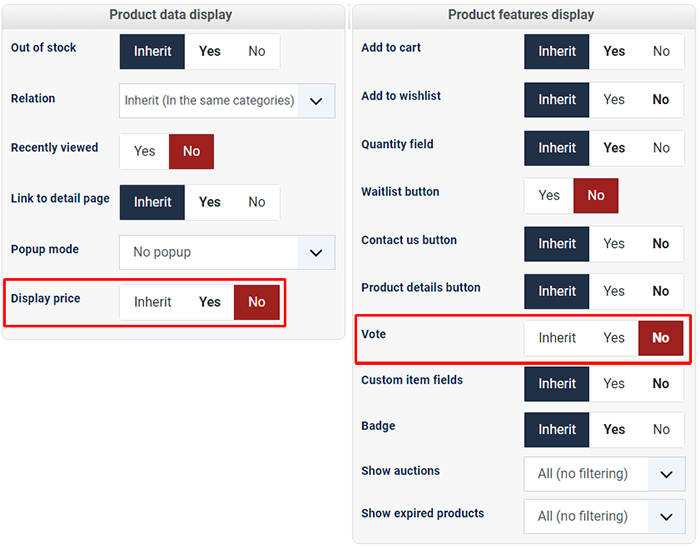Click the Product data display header
Image resolution: width=700 pixels, height=549 pixels.
click(171, 15)
